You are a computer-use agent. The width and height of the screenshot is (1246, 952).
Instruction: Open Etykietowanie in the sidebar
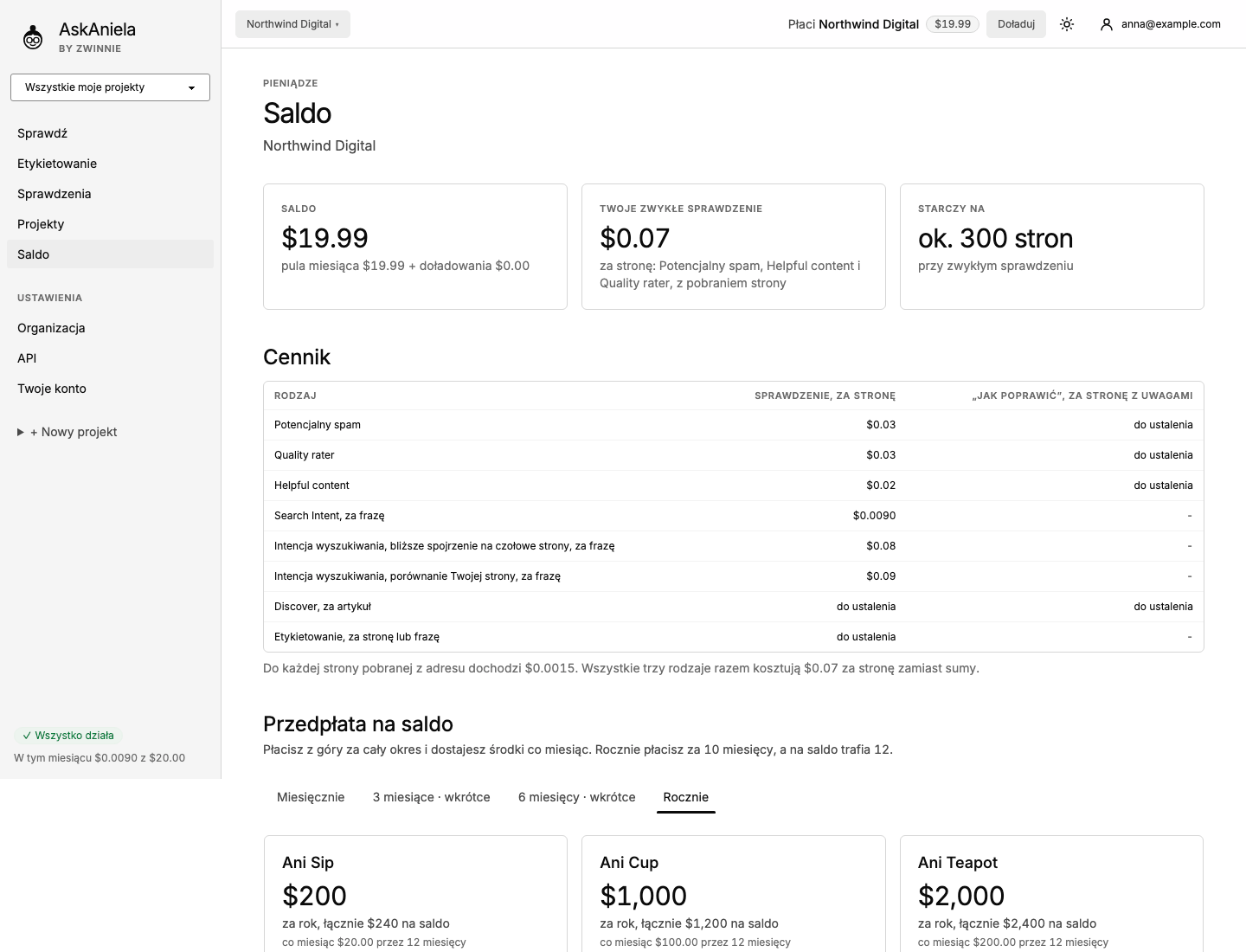[110, 164]
